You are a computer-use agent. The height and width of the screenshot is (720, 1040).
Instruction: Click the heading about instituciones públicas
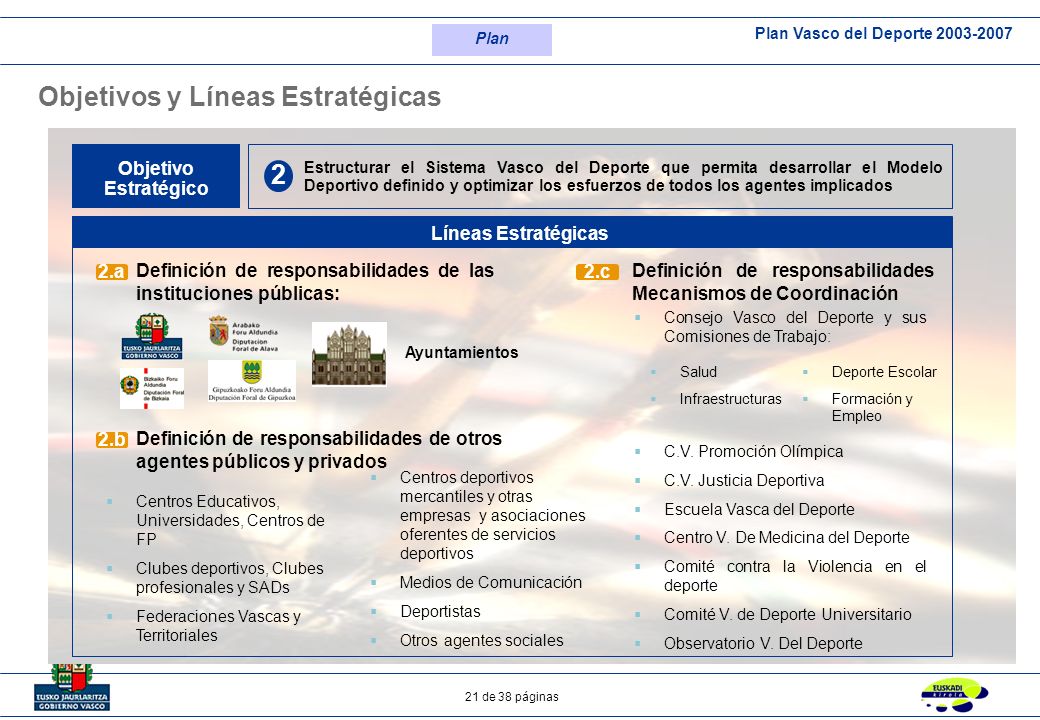[x=315, y=282]
